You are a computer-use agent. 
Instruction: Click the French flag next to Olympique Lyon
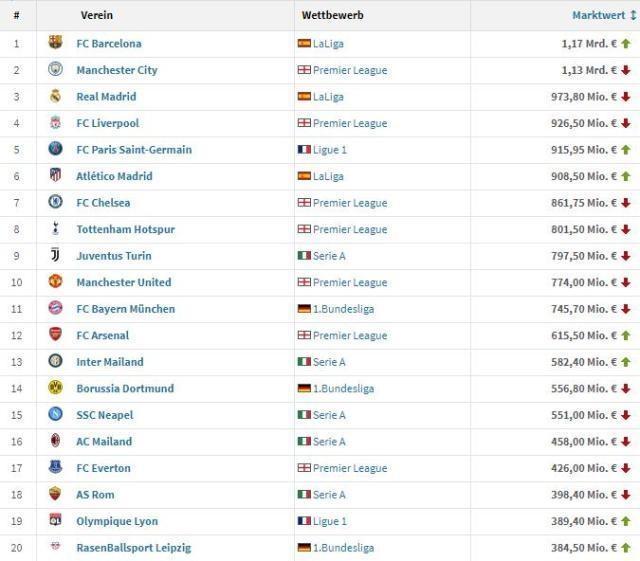(x=304, y=521)
